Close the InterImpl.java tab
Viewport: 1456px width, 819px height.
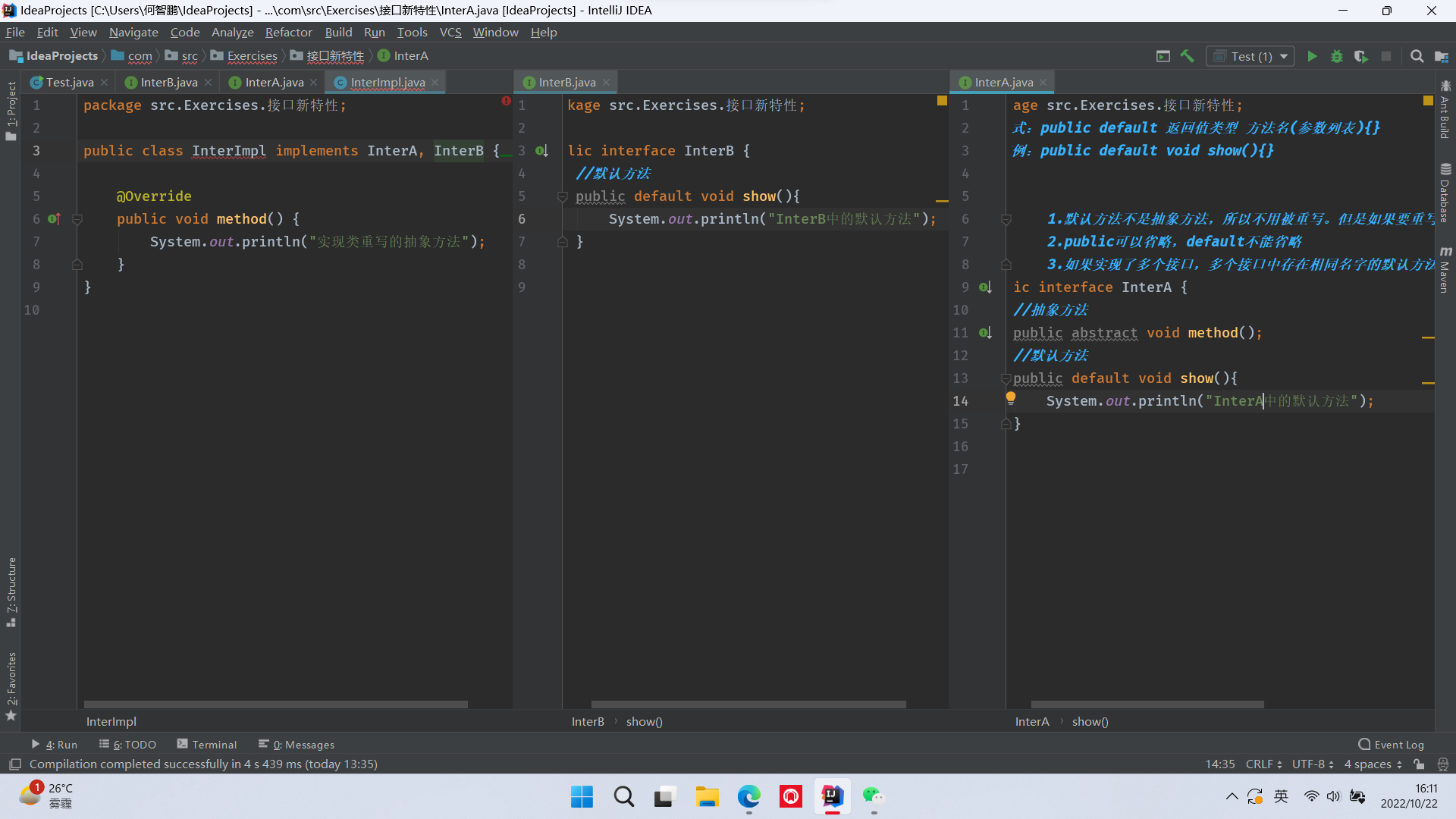(x=435, y=82)
